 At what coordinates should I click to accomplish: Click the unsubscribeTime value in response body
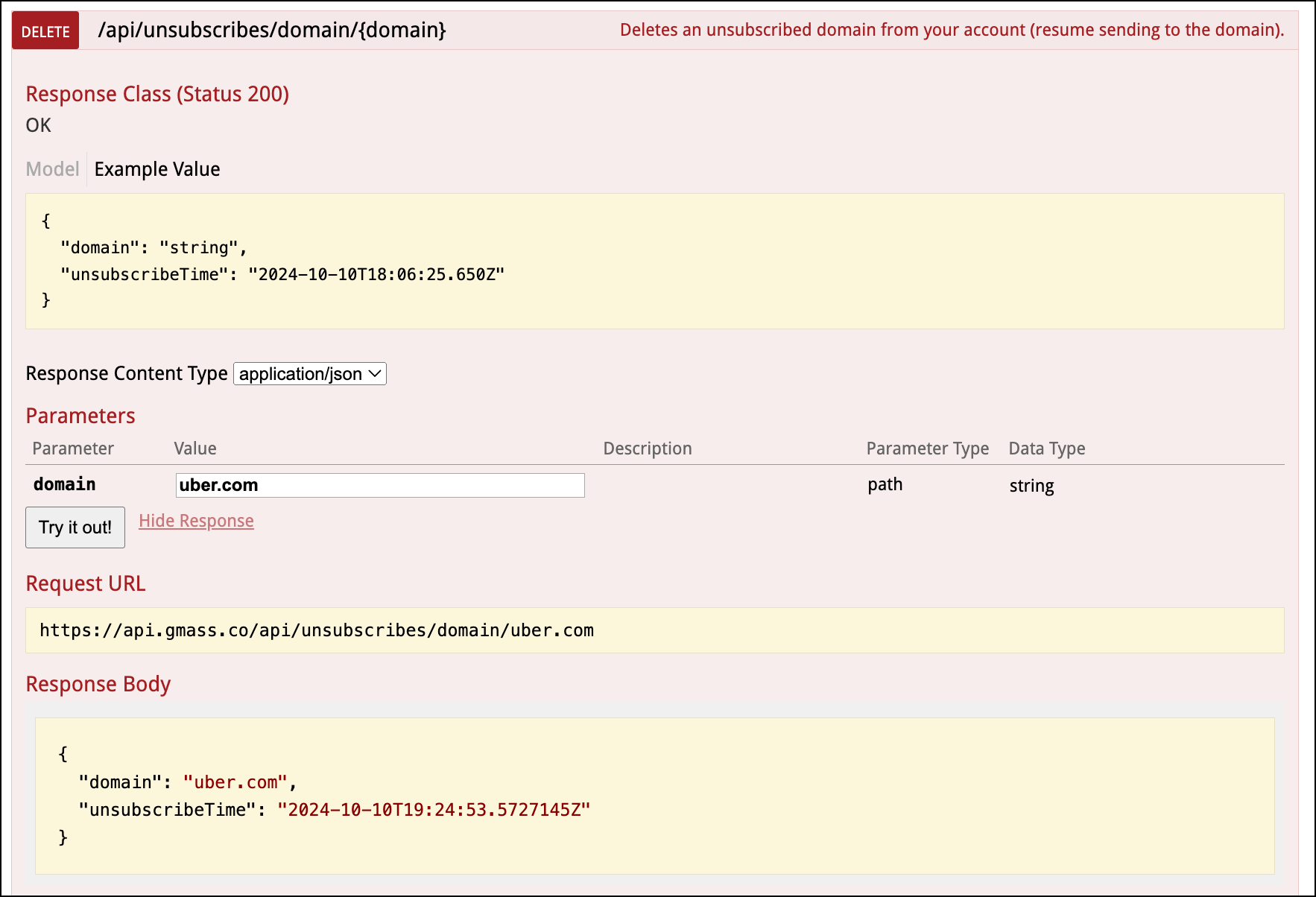(x=434, y=810)
